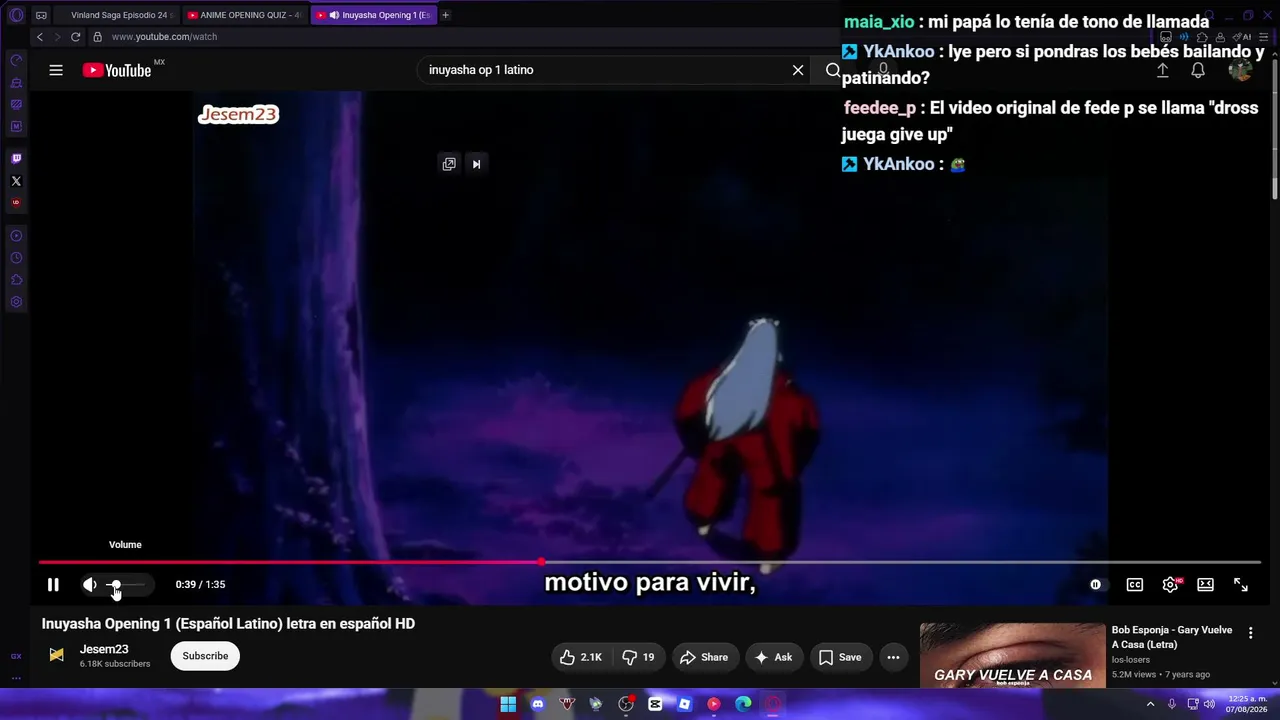This screenshot has height=720, width=1280.
Task: Open Twitch in the Opera sidebar
Action: (16, 159)
